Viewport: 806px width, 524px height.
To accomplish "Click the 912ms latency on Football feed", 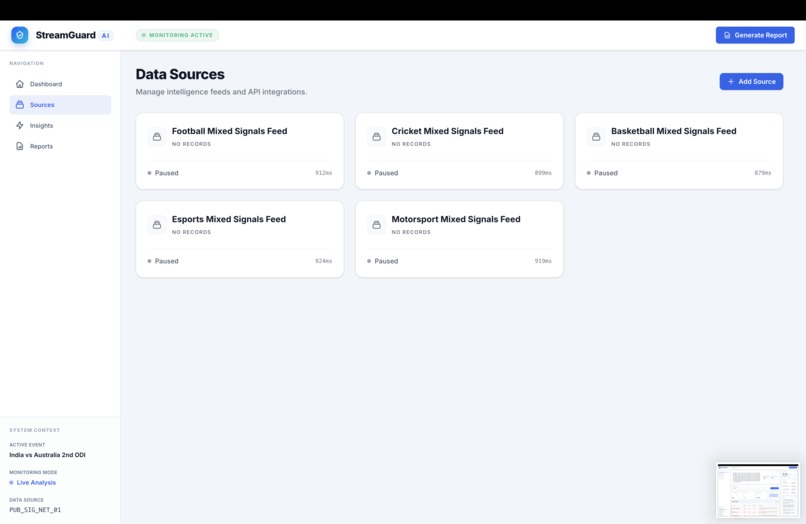I will click(x=323, y=173).
